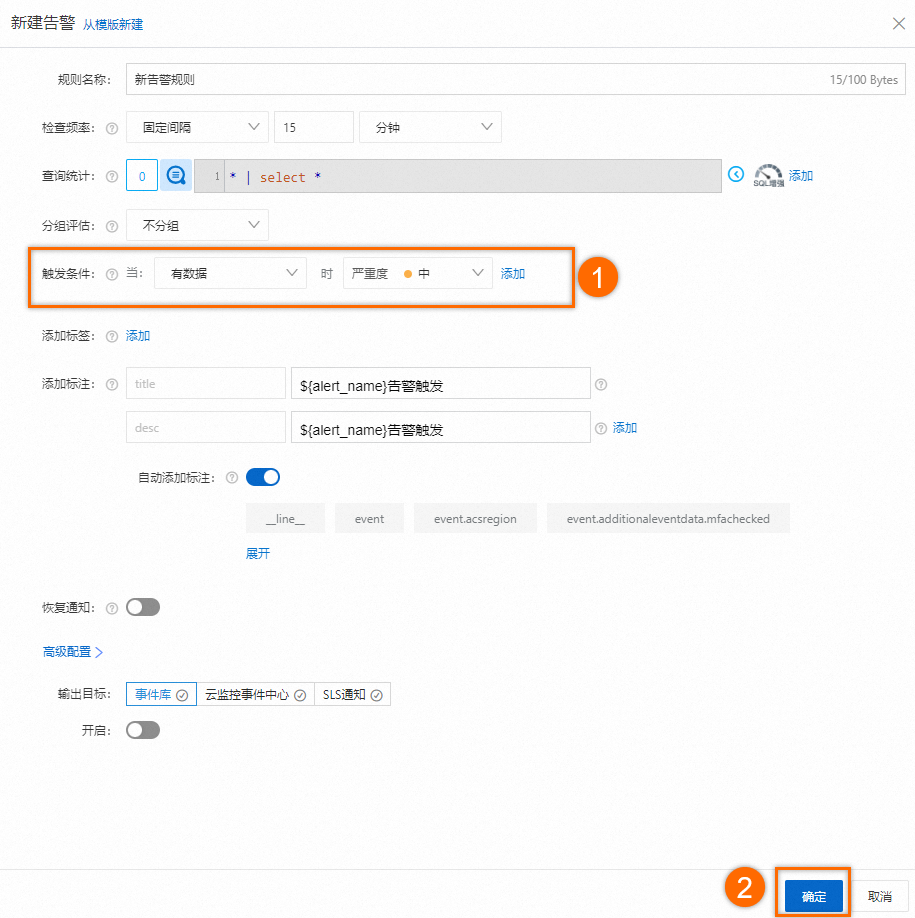Click help icon next to 自动添加标注
Screen dimensions: 915x918
tap(232, 478)
